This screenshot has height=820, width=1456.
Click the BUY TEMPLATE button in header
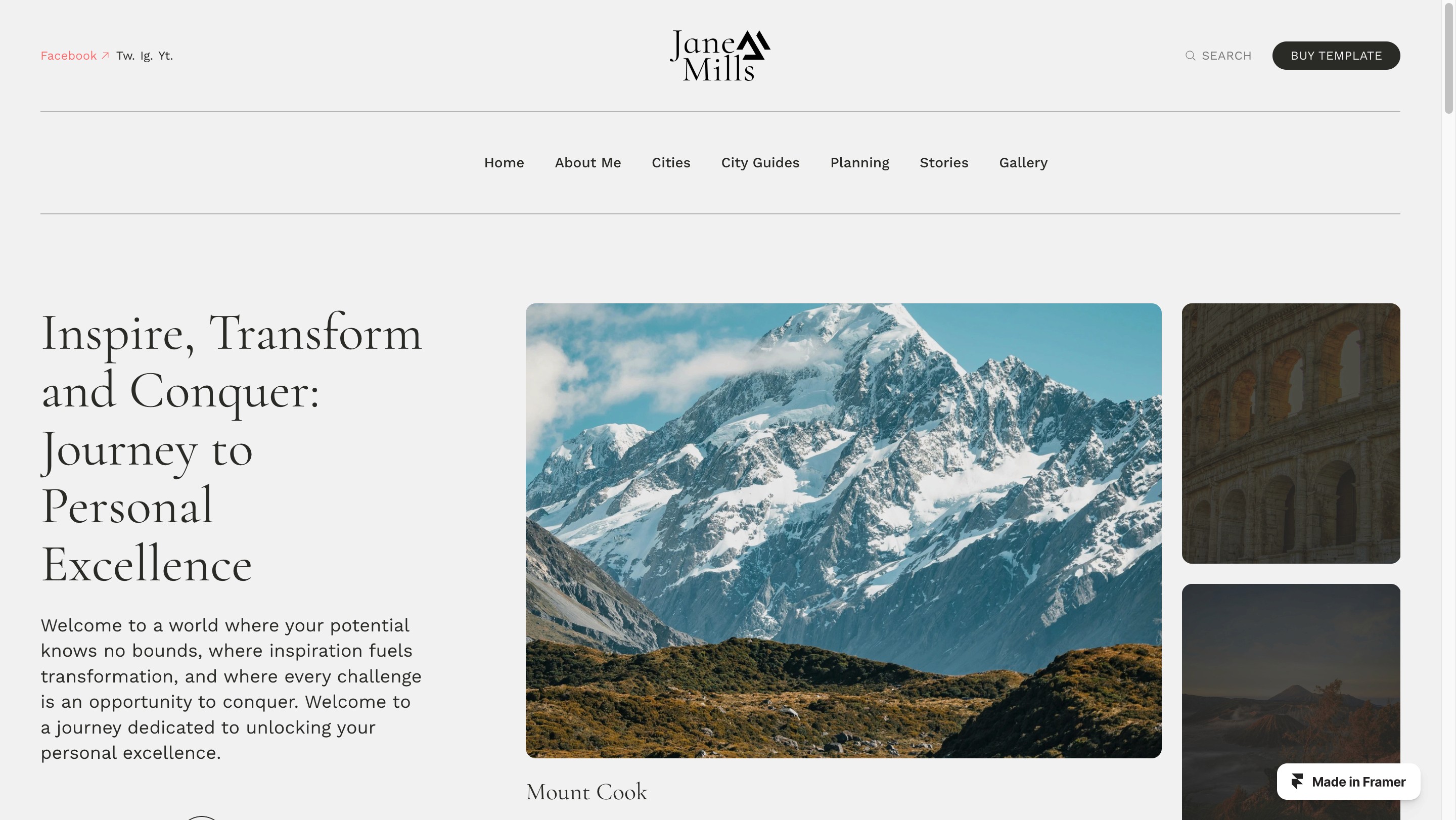(x=1336, y=55)
